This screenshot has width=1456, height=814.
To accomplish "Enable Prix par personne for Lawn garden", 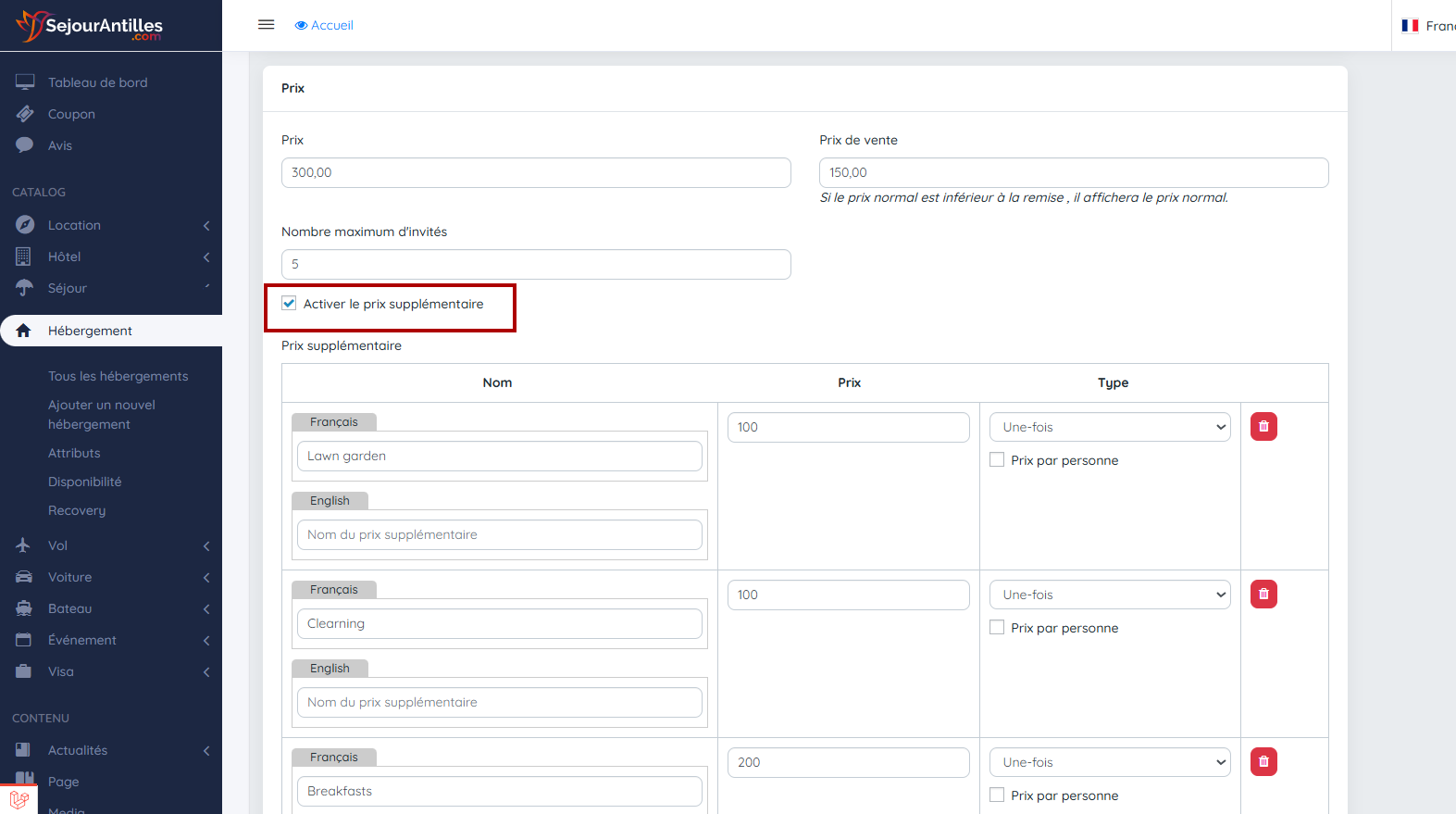I will point(997,460).
